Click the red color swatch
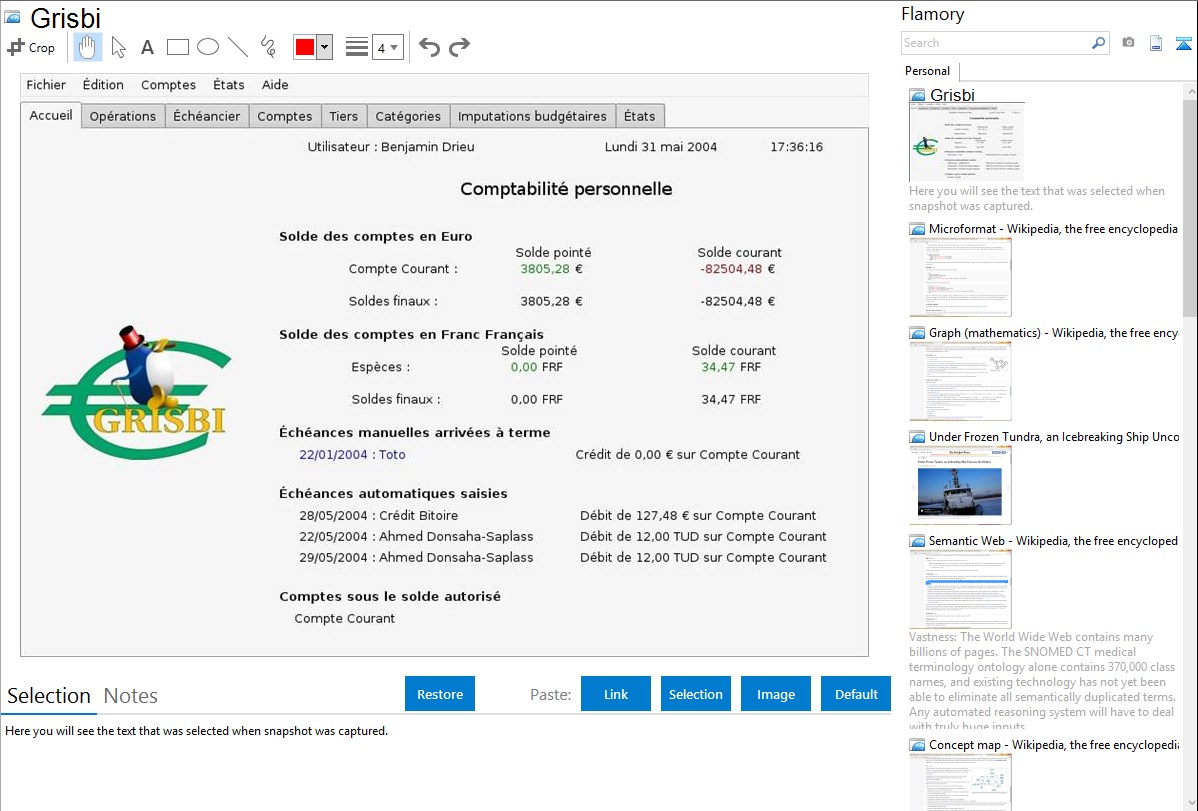 pyautogui.click(x=305, y=47)
